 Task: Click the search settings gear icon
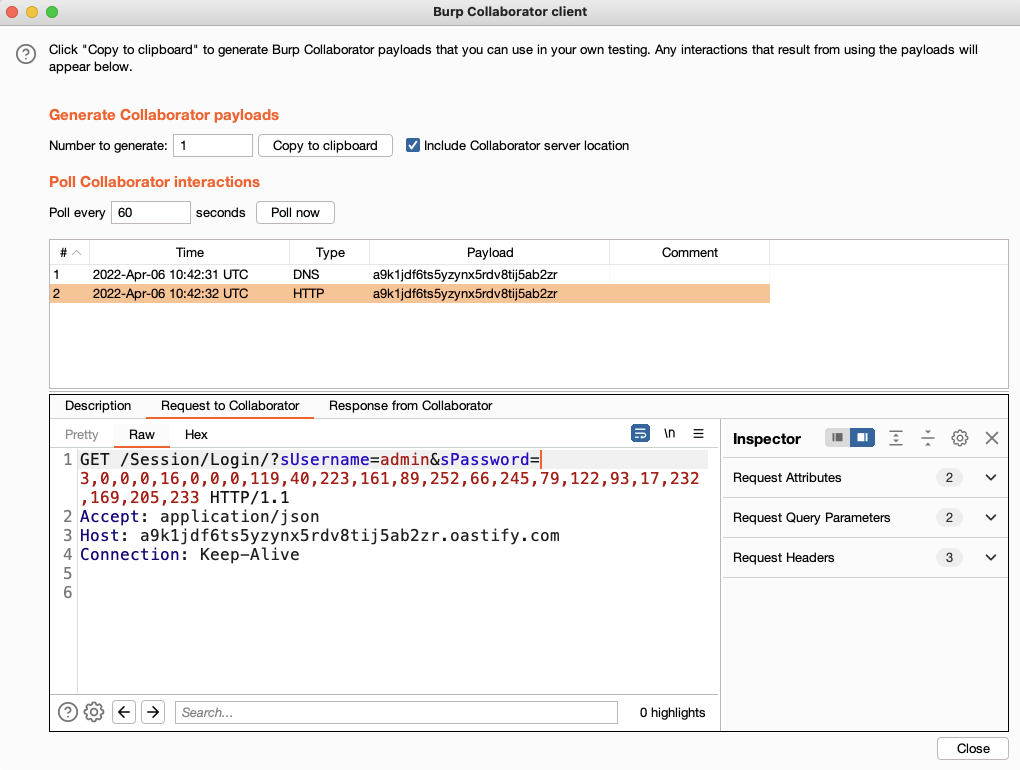tap(94, 712)
